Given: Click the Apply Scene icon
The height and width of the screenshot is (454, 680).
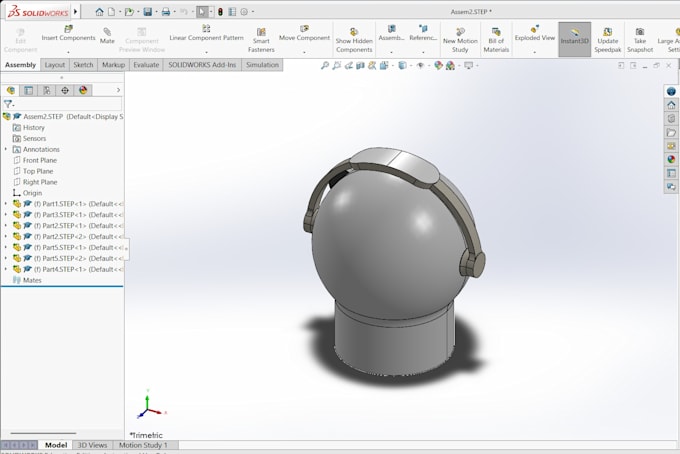Looking at the screenshot, I should pyautogui.click(x=450, y=65).
